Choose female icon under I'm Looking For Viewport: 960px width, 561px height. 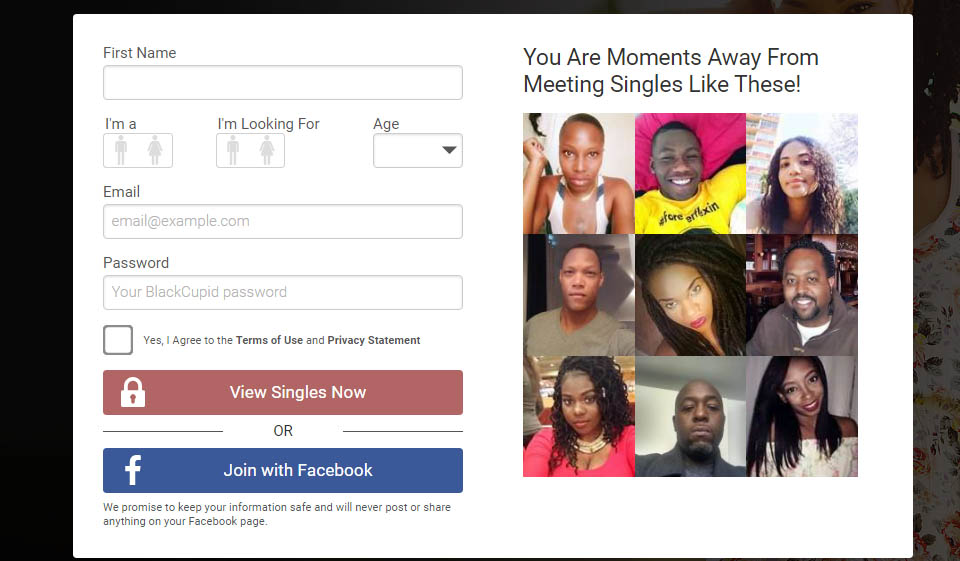[267, 151]
